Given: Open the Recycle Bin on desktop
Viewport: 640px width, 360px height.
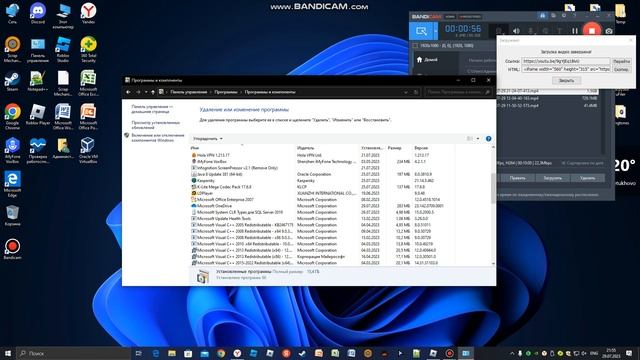Looking at the screenshot, I should pyautogui.click(x=12, y=216).
